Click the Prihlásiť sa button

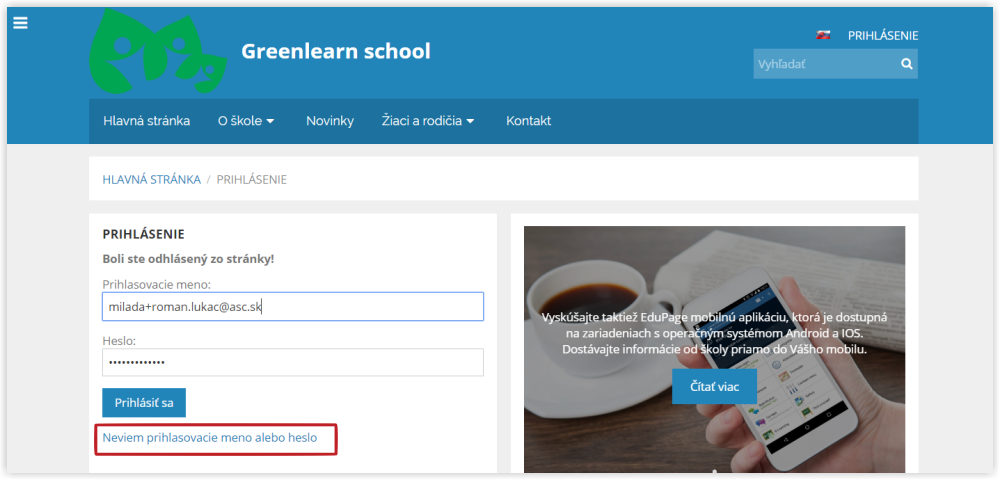[144, 402]
